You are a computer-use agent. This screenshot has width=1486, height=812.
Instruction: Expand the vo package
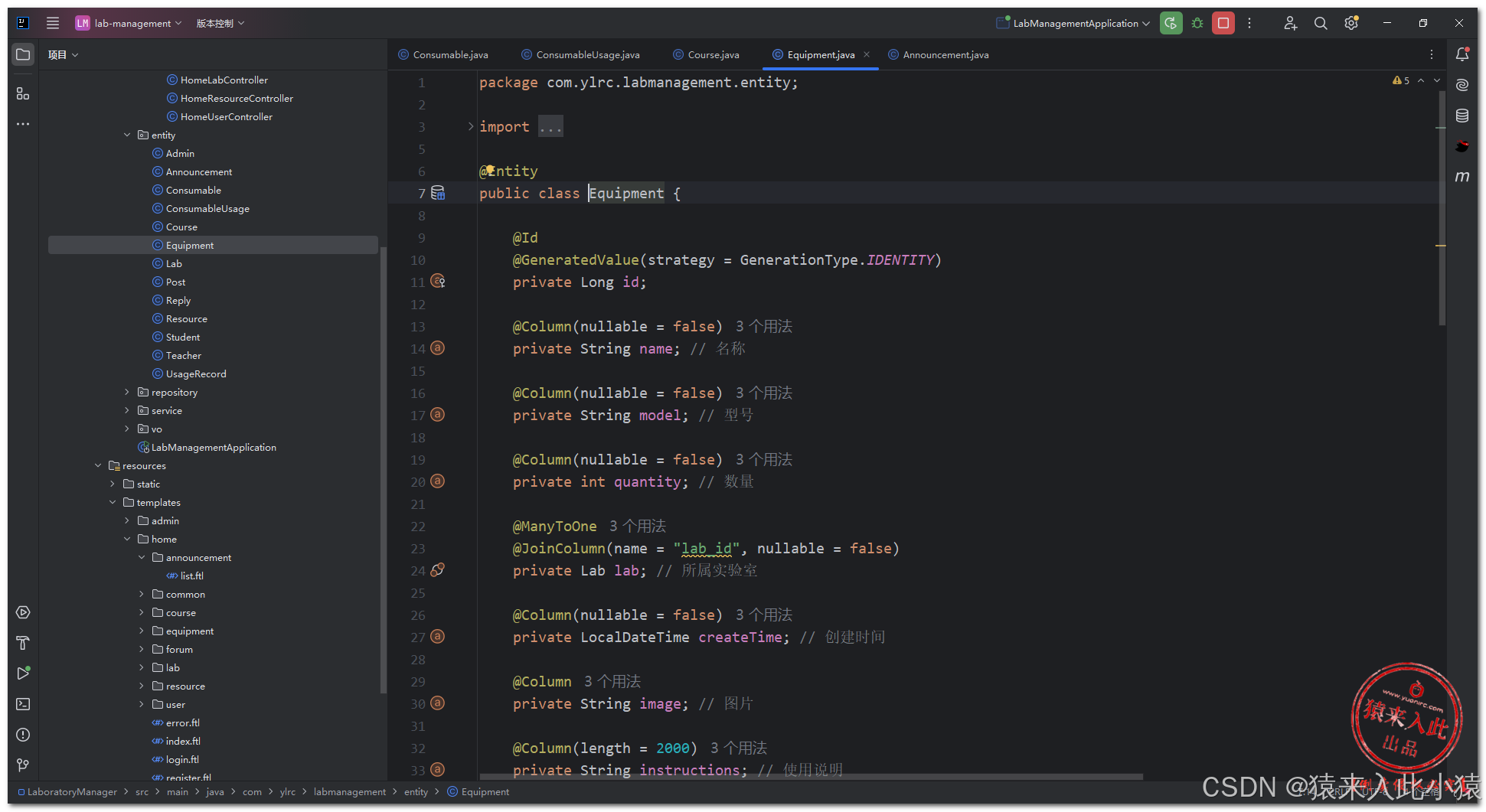tap(127, 429)
